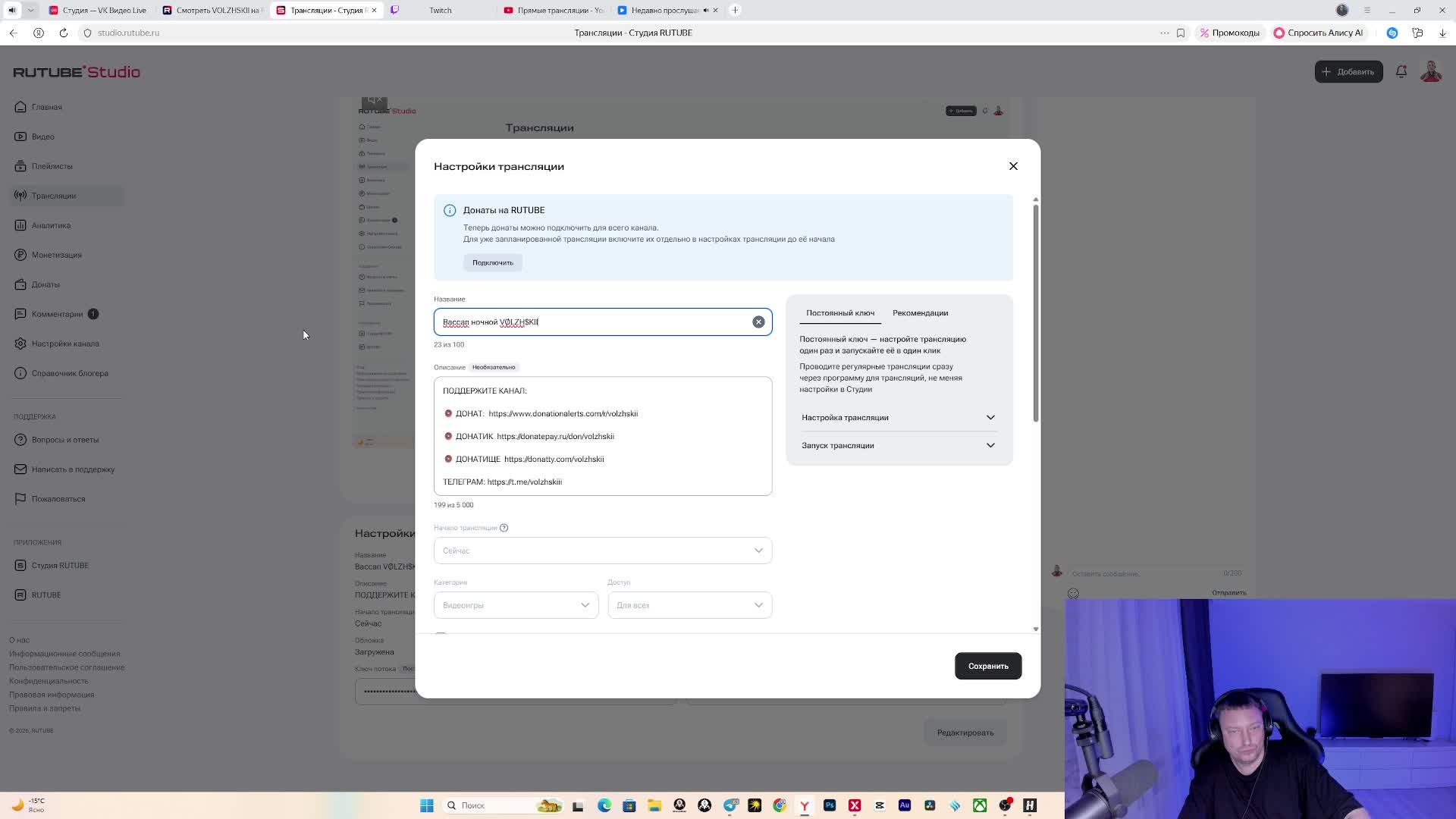
Task: Click the Подключить button for donations
Action: click(492, 262)
